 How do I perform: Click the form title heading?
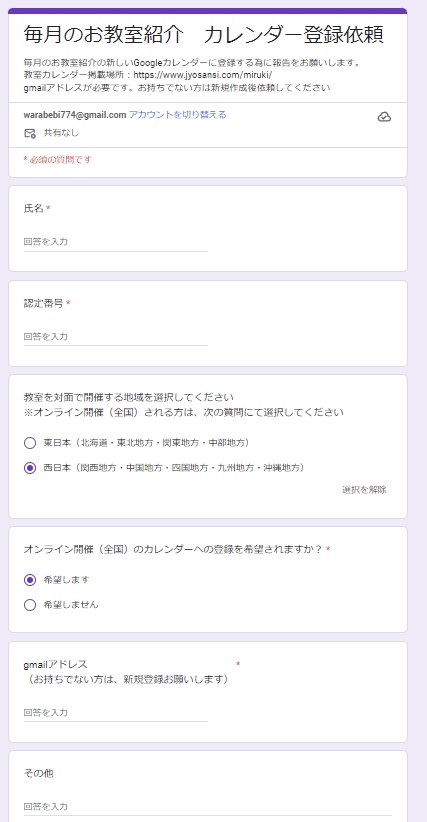point(203,35)
